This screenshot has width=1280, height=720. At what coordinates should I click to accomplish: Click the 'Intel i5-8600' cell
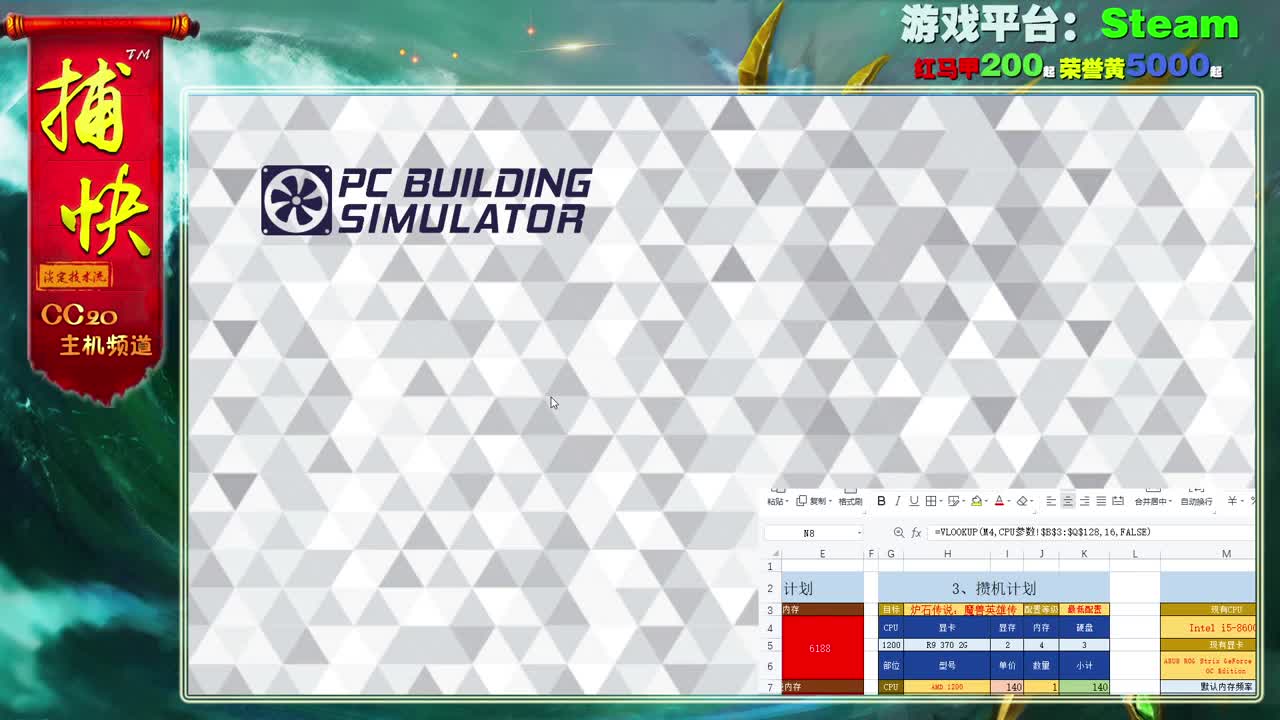[x=1208, y=628]
